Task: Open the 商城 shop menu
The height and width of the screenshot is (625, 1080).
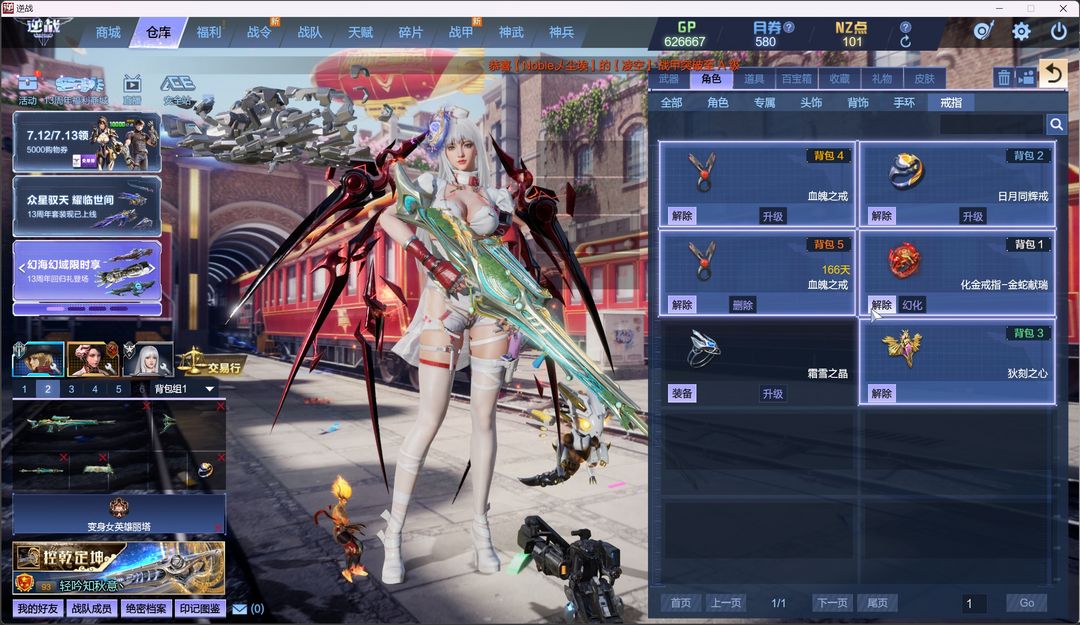Action: coord(108,32)
